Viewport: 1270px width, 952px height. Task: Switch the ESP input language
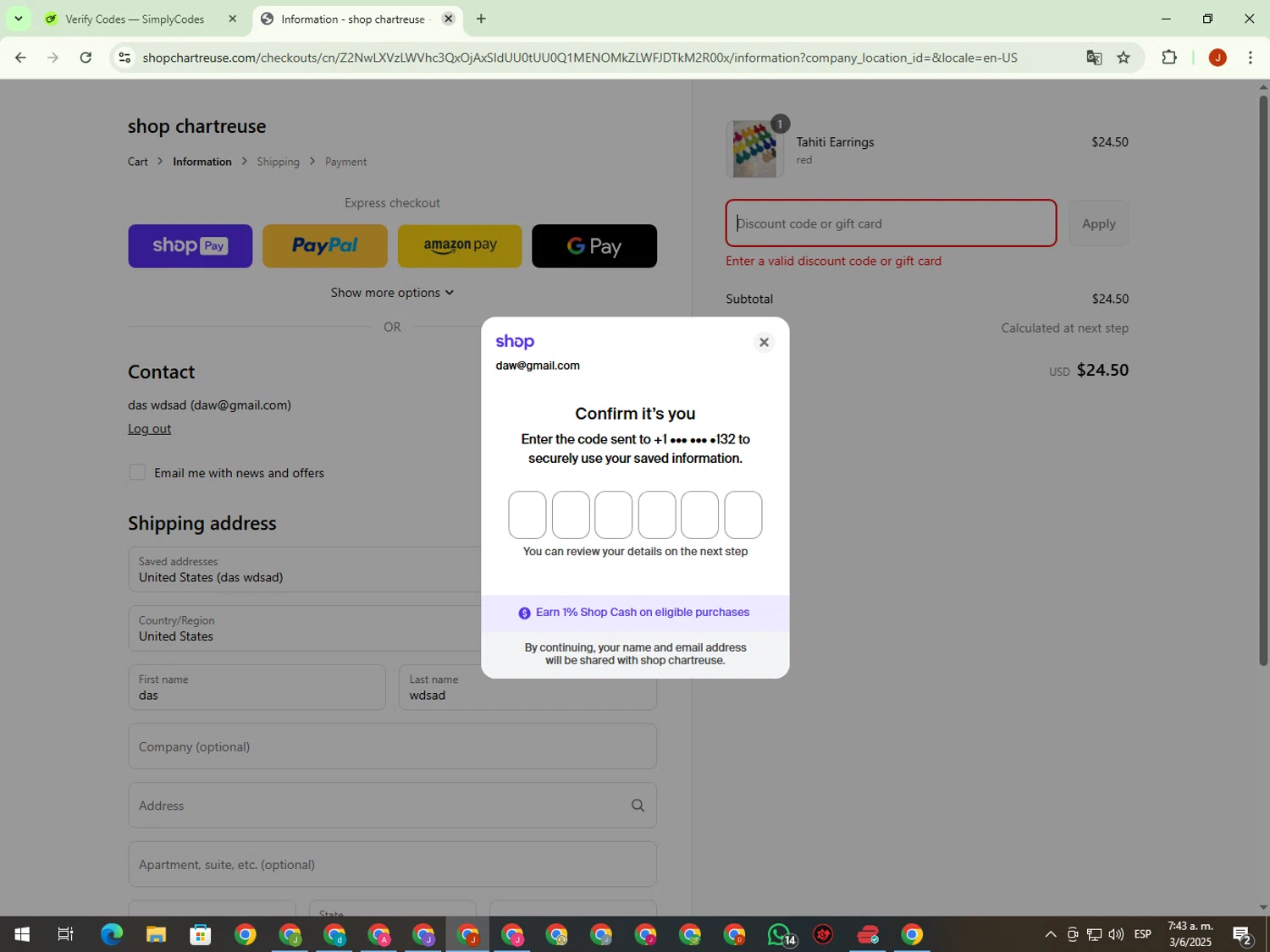[1143, 934]
